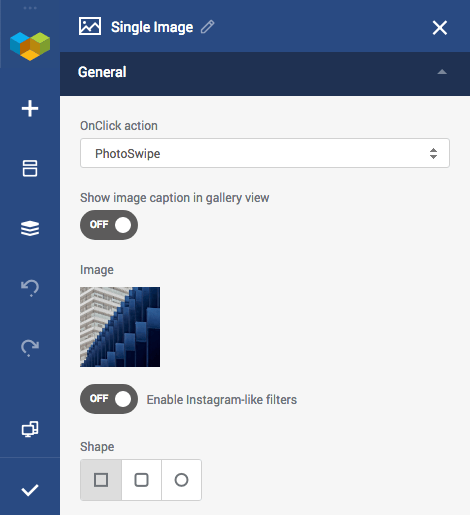Select the square shape option
470x515 pixels.
(x=101, y=480)
